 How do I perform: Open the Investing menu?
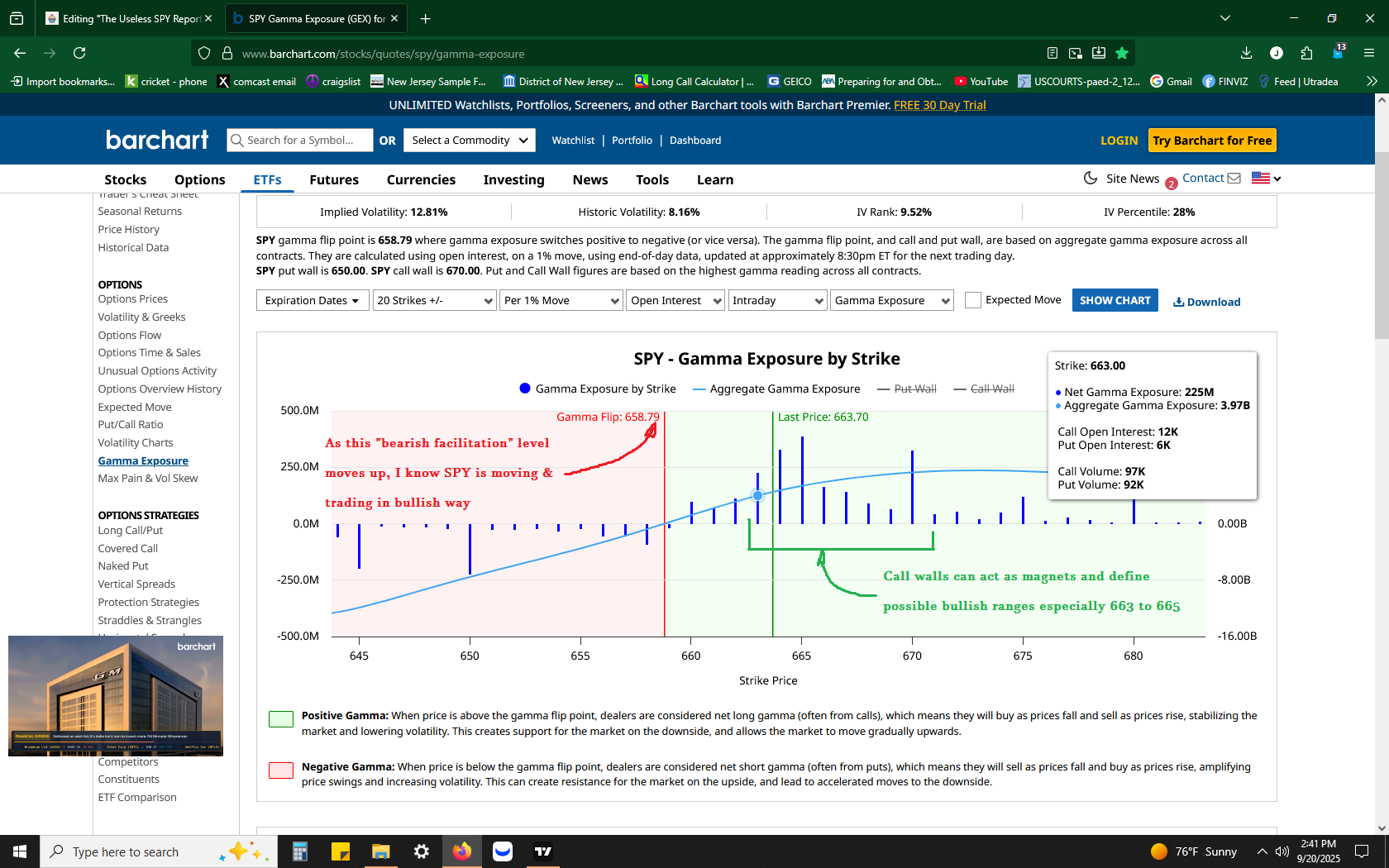[513, 179]
